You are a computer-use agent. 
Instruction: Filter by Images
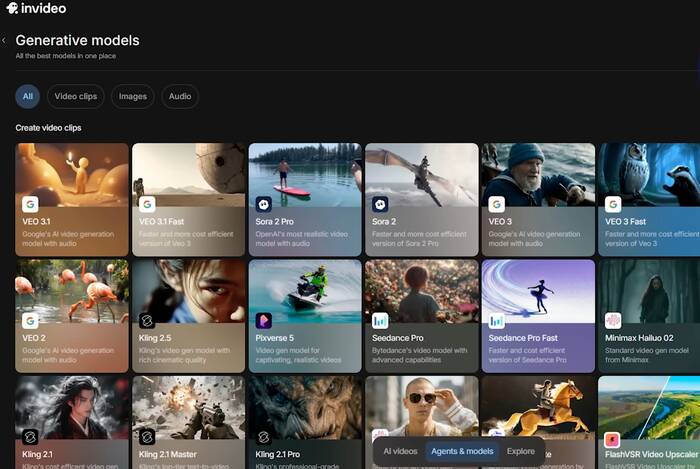(x=133, y=96)
